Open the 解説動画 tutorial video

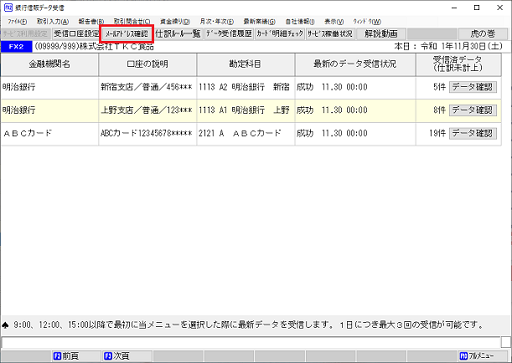pos(381,34)
